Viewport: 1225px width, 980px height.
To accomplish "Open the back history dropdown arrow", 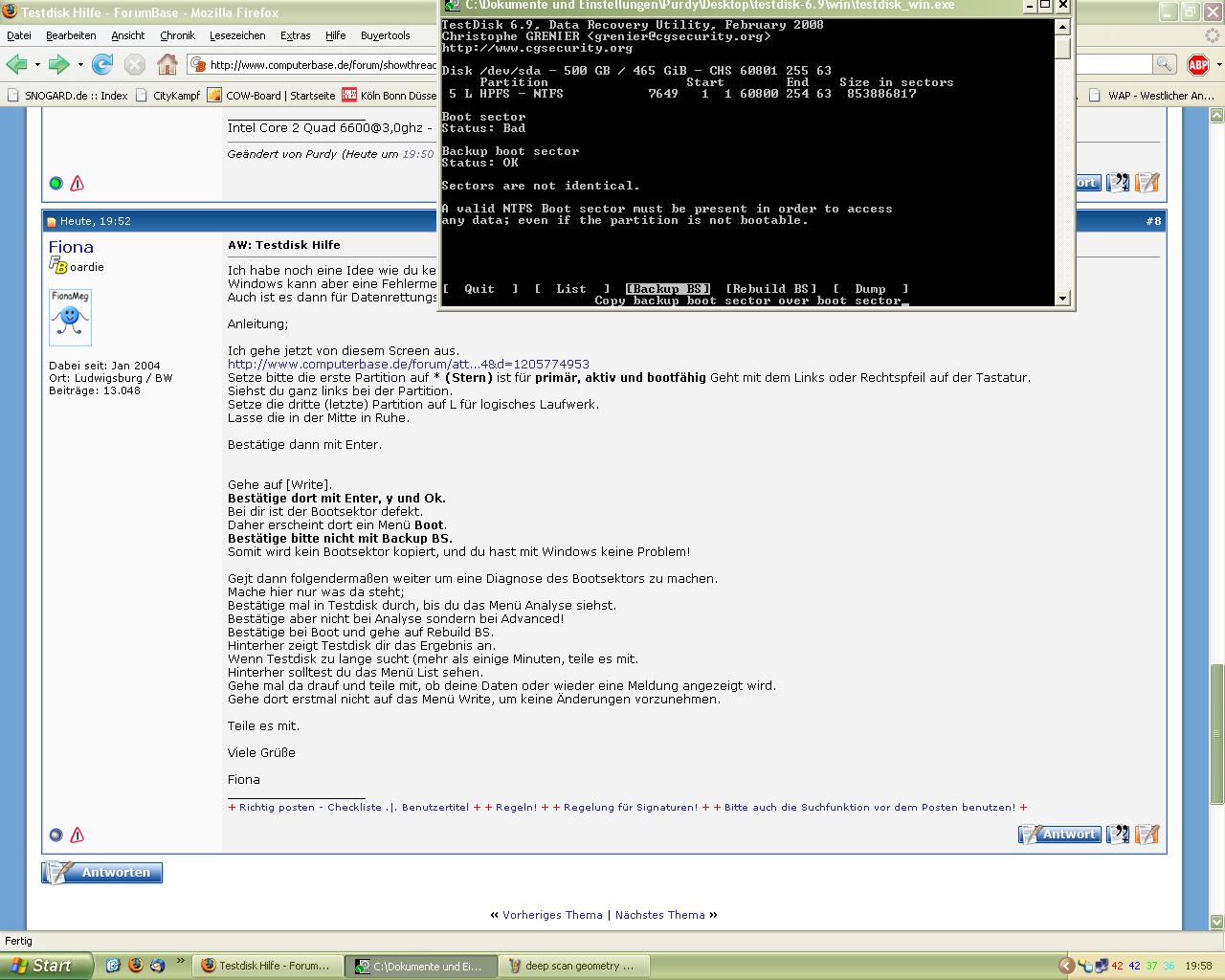I will 37,64.
